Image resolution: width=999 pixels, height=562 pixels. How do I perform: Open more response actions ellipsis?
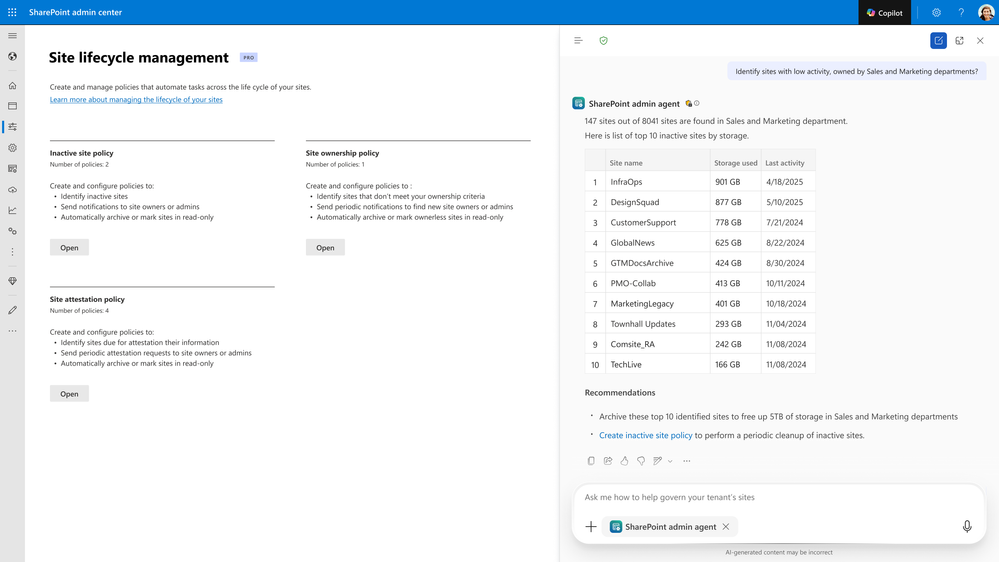pyautogui.click(x=686, y=461)
